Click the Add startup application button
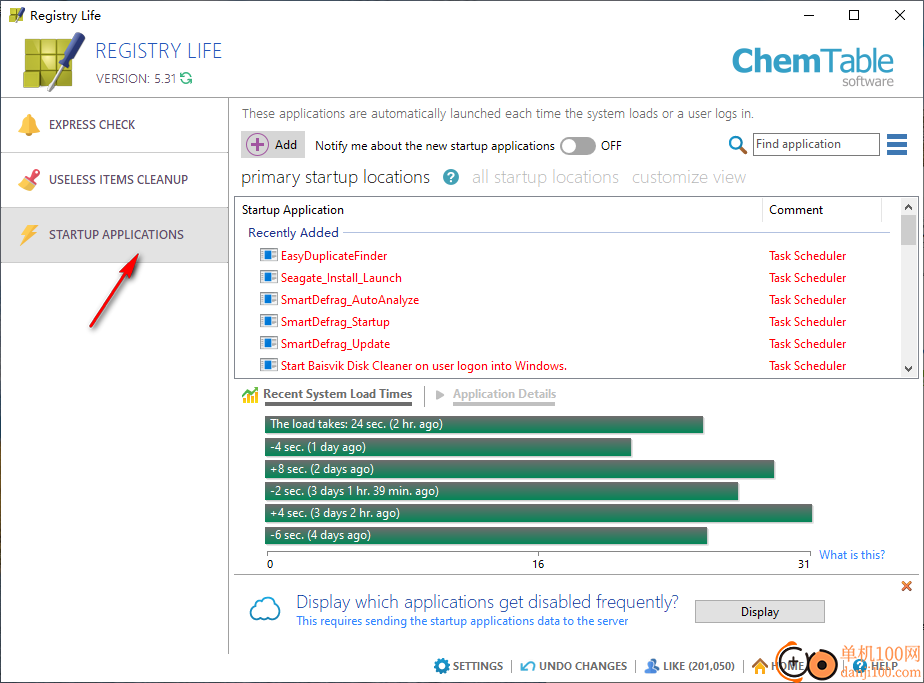Image resolution: width=924 pixels, height=683 pixels. tap(273, 144)
